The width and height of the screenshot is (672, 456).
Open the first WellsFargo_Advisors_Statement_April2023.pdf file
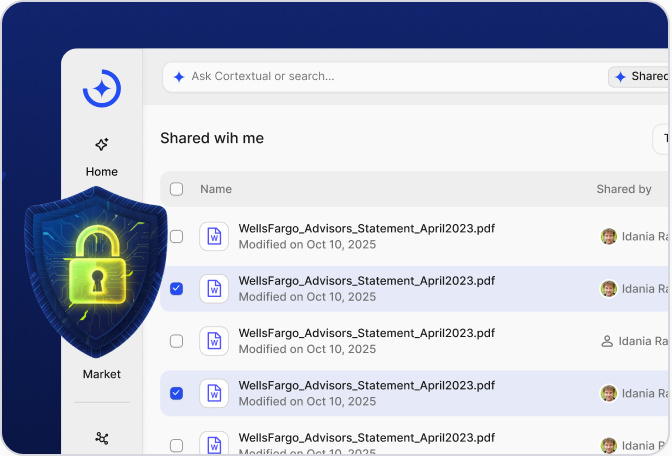tap(366, 229)
